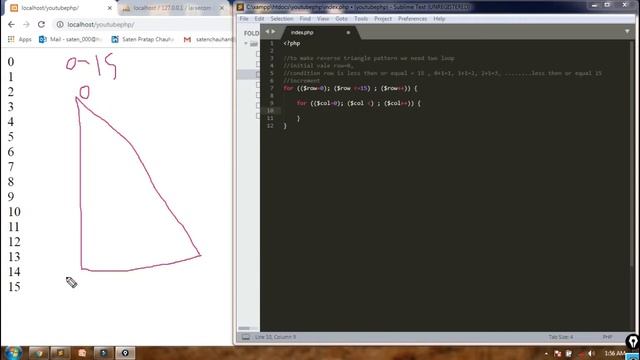The height and width of the screenshot is (360, 640).
Task: Click the system clock showing 1:56 AM
Action: point(614,353)
